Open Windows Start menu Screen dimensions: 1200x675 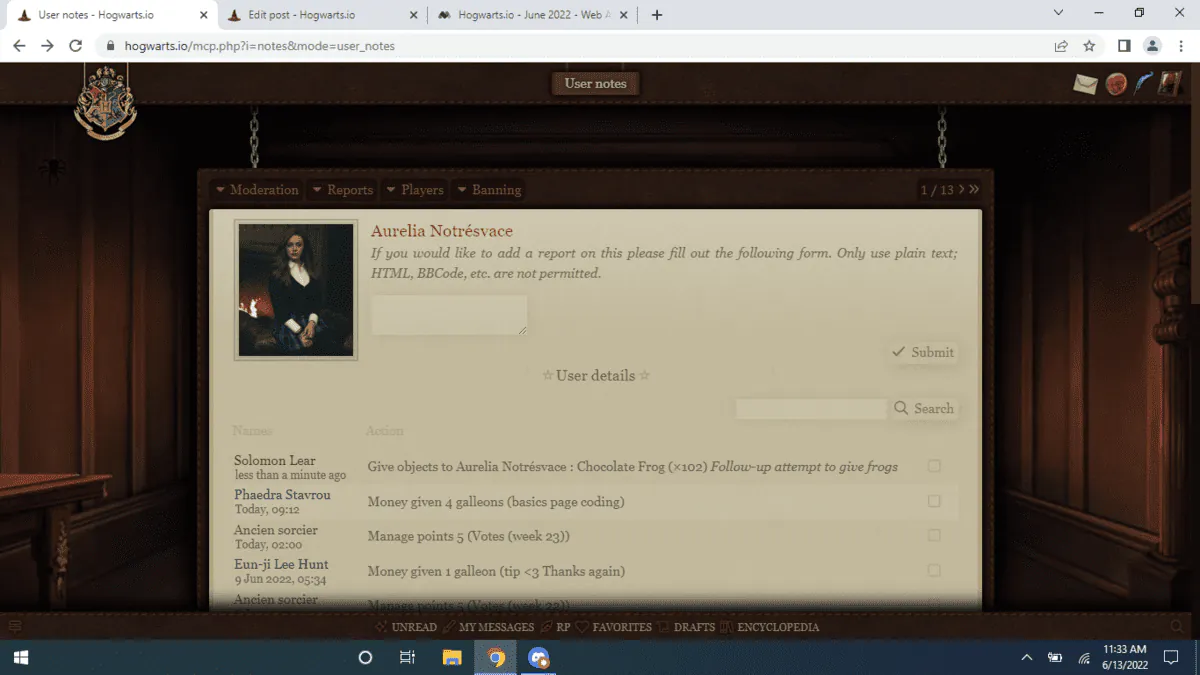20,657
